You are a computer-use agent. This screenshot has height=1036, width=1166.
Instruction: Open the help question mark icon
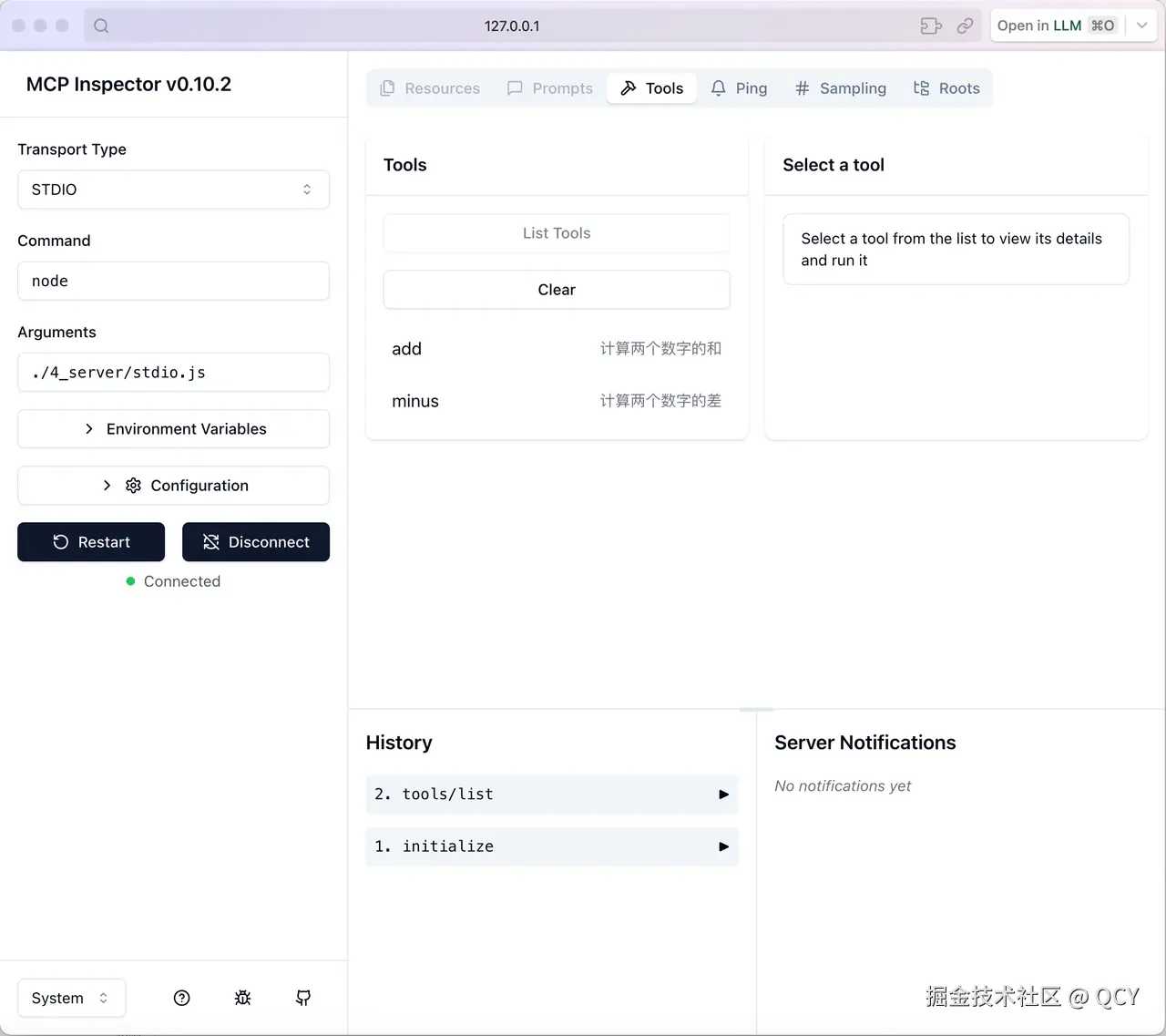[182, 998]
